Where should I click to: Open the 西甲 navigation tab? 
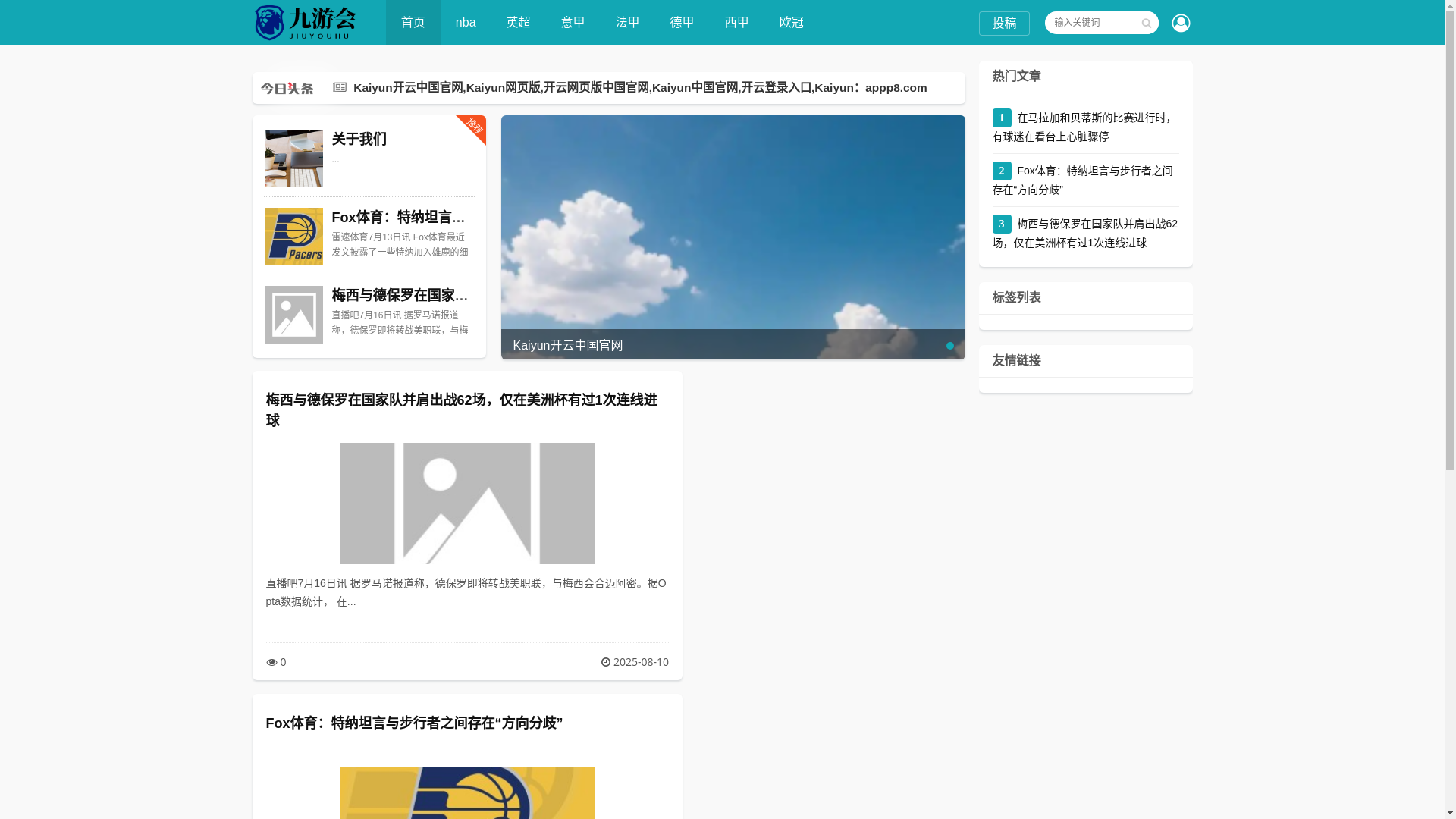(x=737, y=23)
